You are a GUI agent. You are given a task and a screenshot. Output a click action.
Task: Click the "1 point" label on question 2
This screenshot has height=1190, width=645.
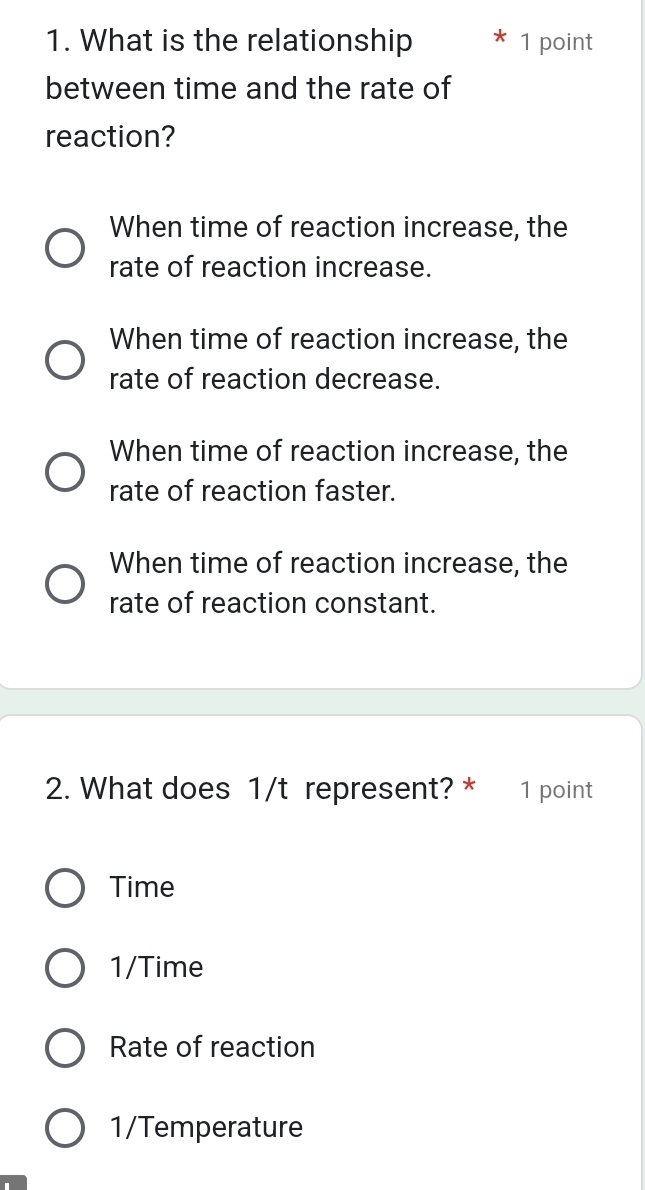click(x=555, y=790)
